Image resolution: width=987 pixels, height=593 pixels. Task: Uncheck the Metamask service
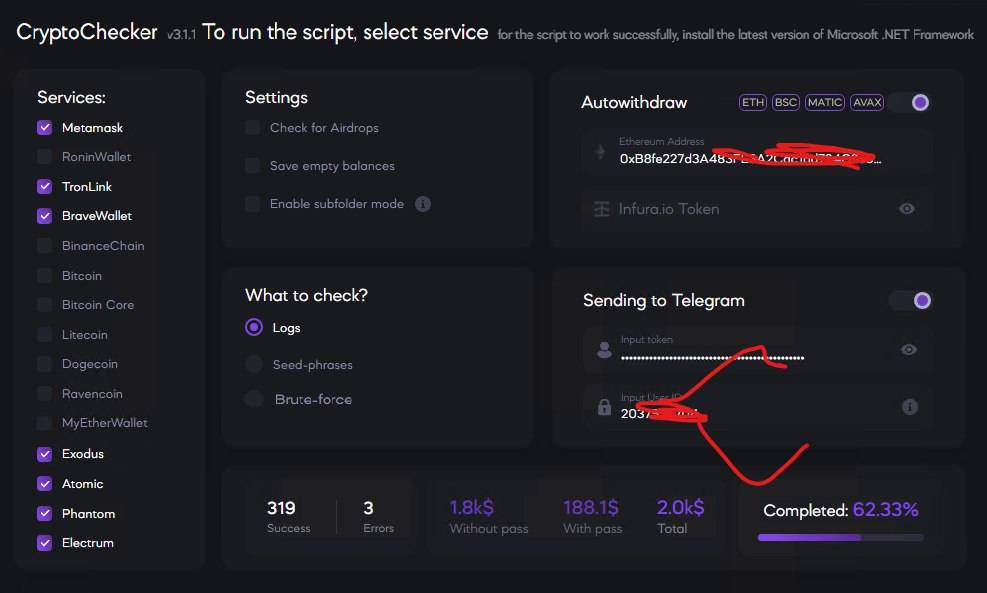click(45, 127)
